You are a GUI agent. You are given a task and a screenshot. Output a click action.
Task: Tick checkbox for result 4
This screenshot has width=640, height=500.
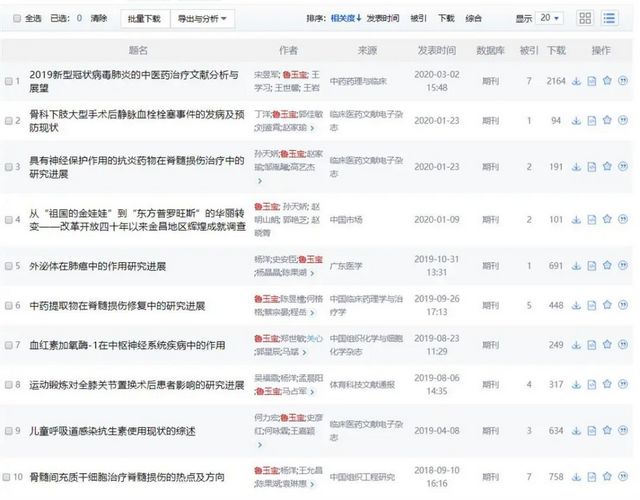pyautogui.click(x=9, y=220)
